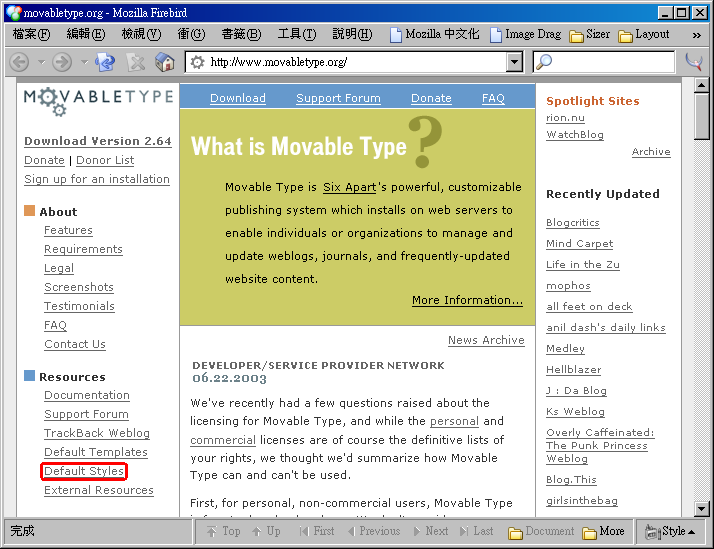Go to Next in site navigation bar
The width and height of the screenshot is (714, 549).
coord(431,531)
